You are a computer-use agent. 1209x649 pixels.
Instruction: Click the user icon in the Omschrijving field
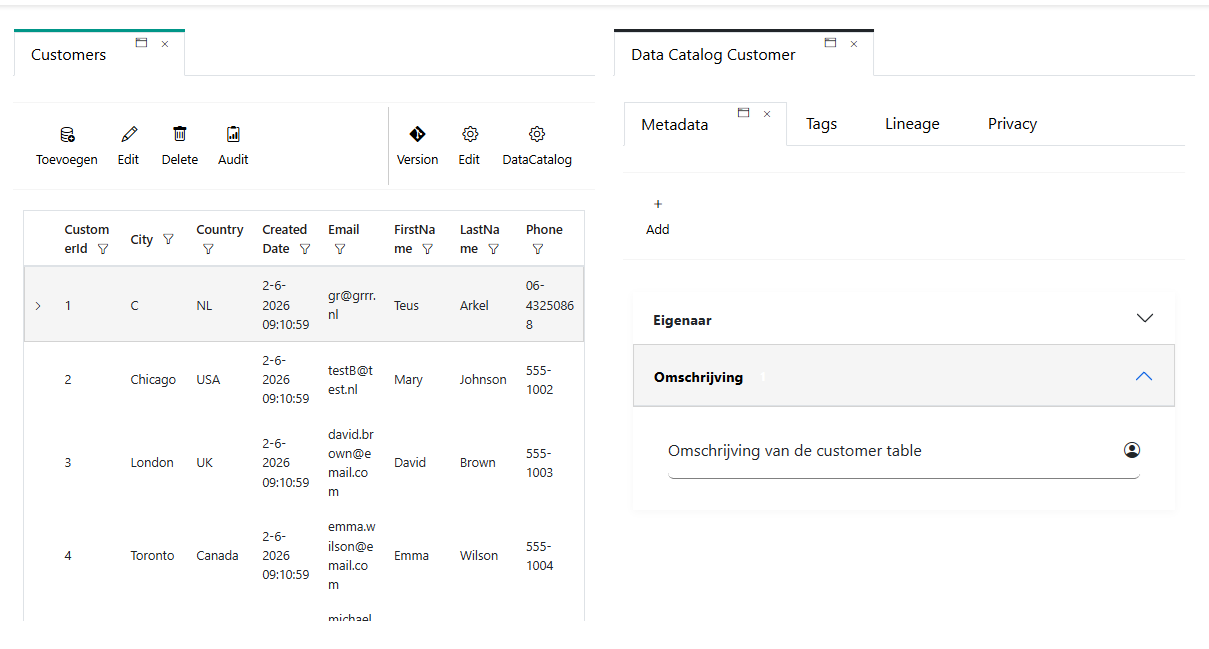click(1132, 451)
